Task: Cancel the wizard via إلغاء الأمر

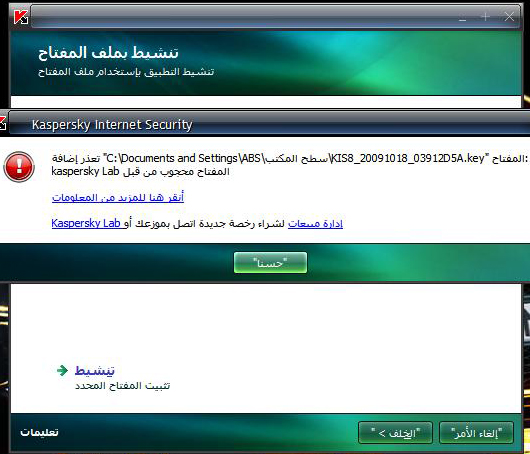Action: [476, 432]
